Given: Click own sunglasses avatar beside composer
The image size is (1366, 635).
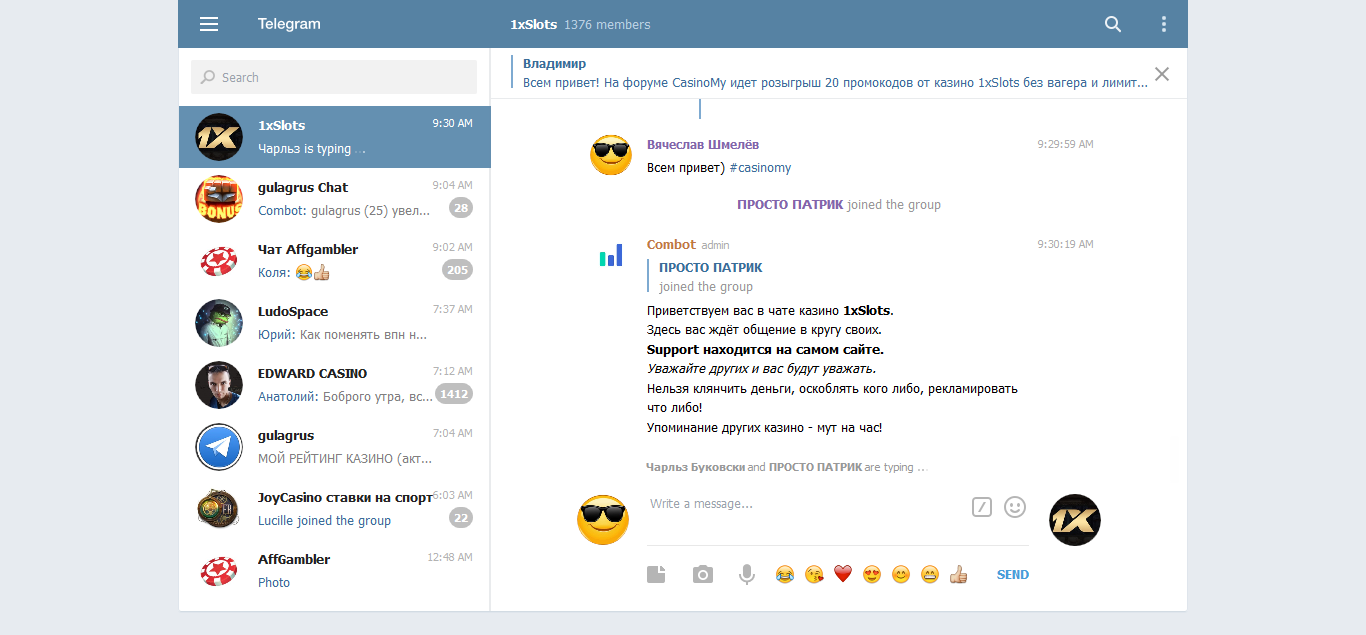Looking at the screenshot, I should click(603, 520).
